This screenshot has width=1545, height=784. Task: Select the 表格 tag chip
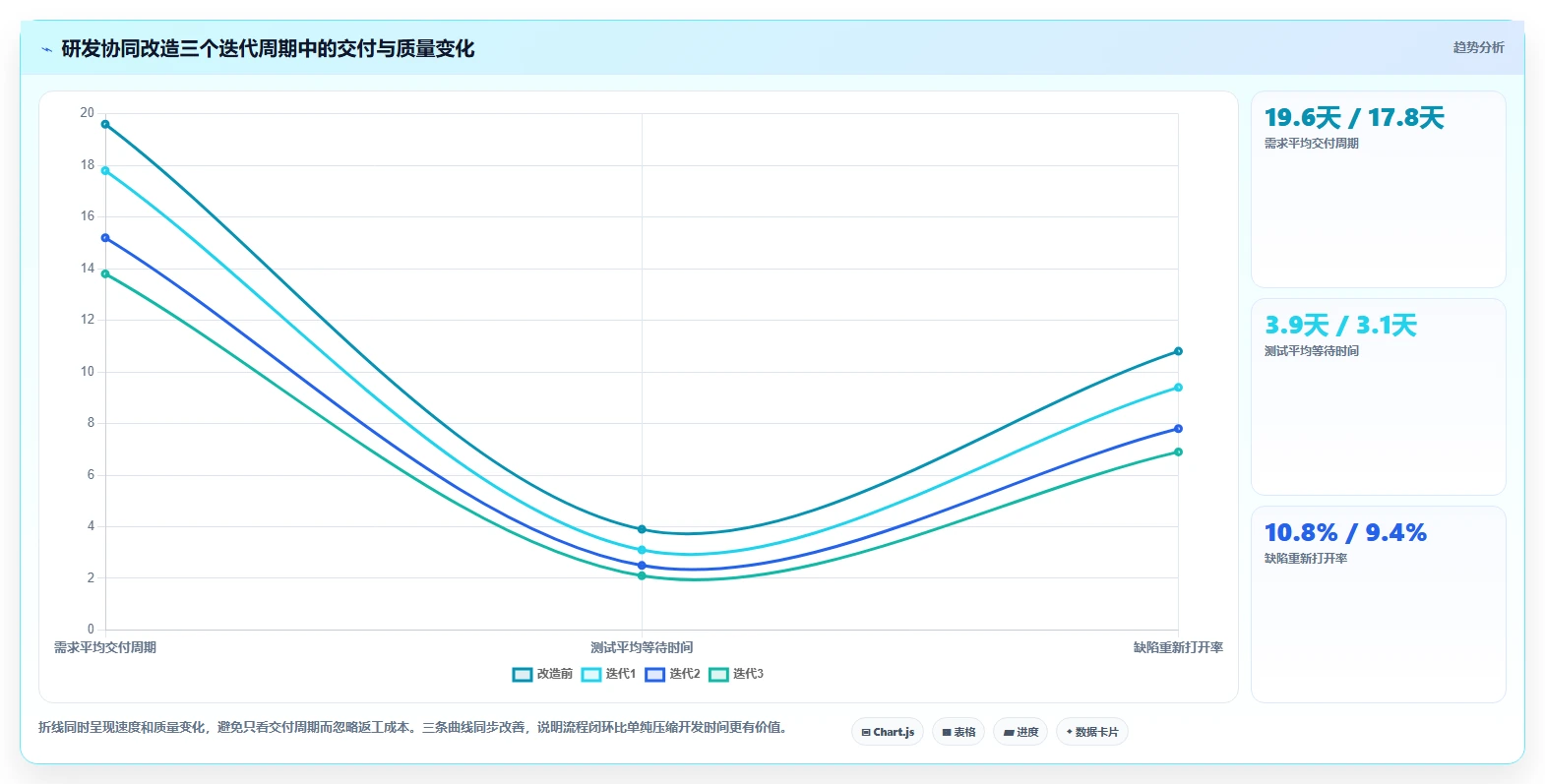click(x=958, y=732)
